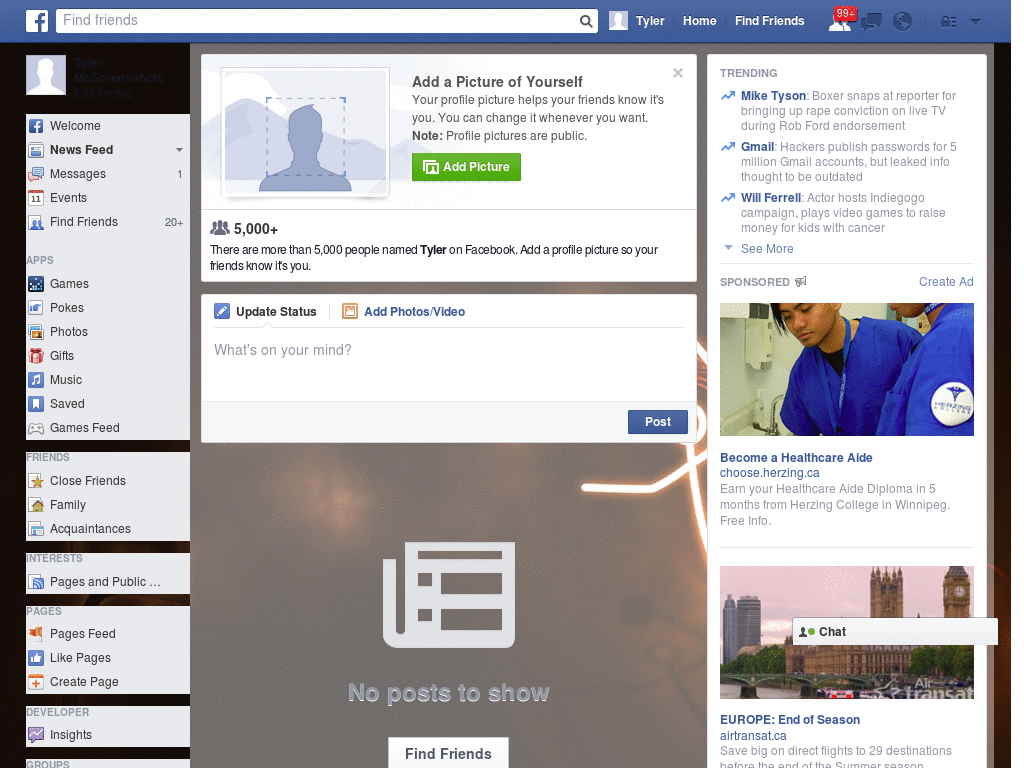Click the Family house icon
The width and height of the screenshot is (1024, 768).
click(x=36, y=505)
